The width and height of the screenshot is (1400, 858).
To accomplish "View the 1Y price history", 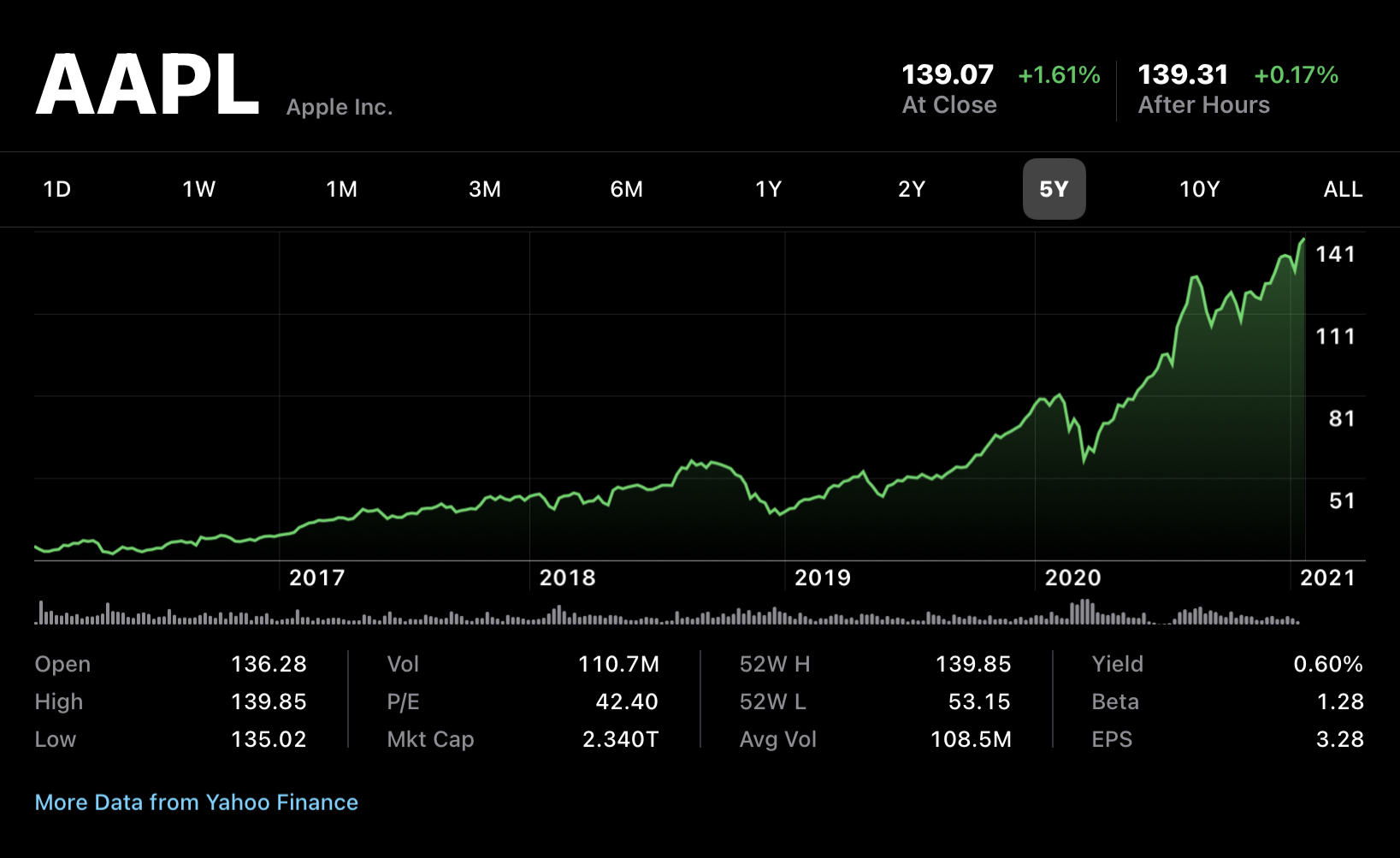I will coord(768,189).
